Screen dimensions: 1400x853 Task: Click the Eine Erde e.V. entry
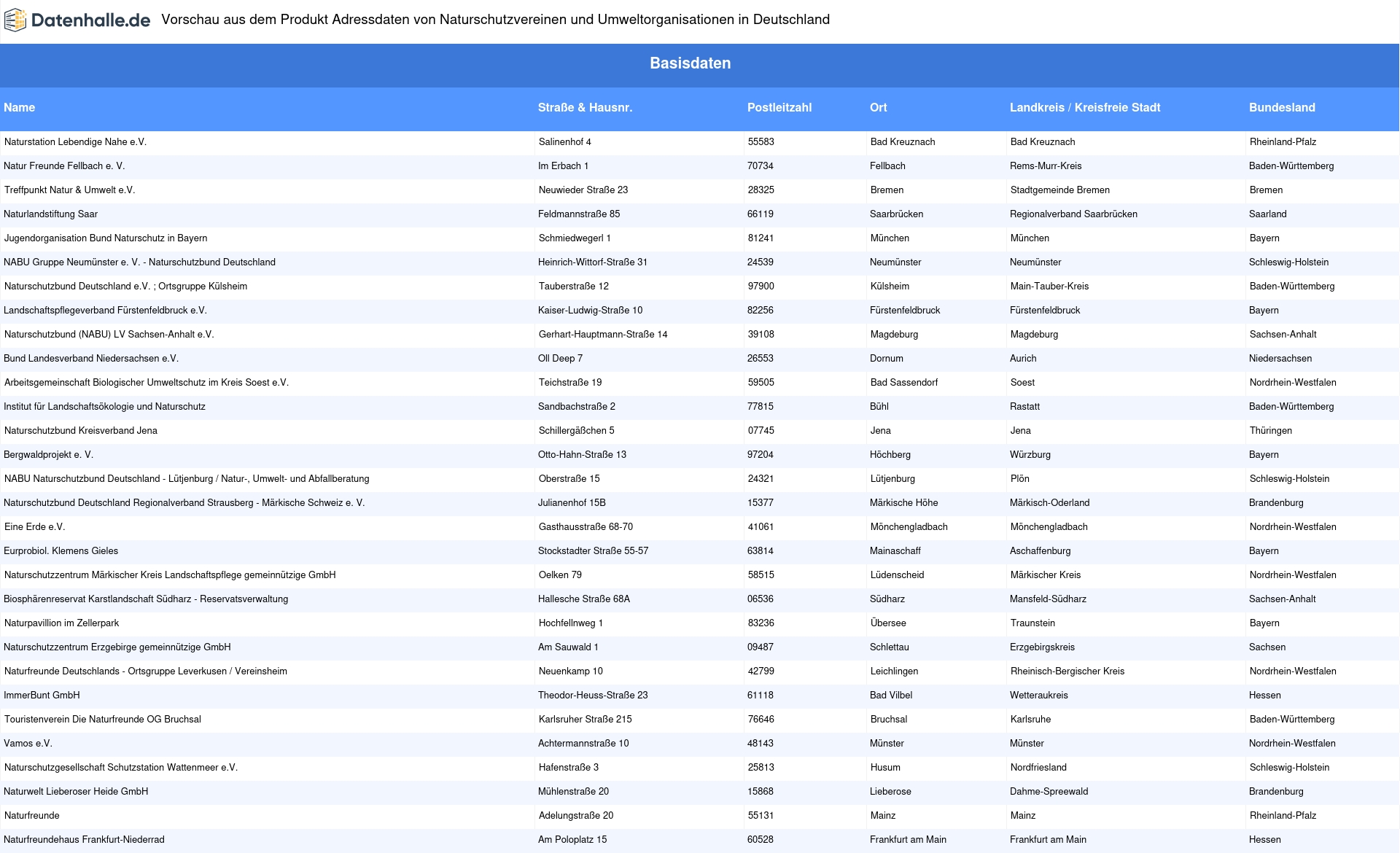coord(35,527)
